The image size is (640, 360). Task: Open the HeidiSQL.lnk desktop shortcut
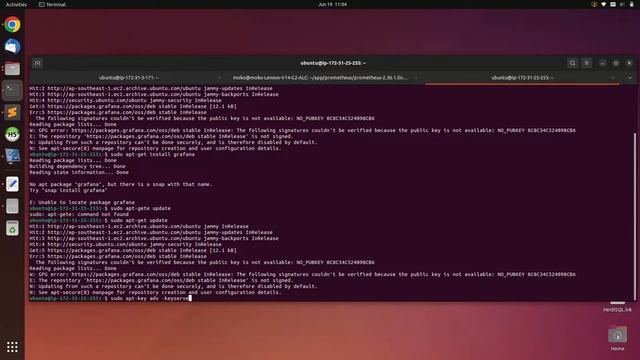tap(618, 307)
